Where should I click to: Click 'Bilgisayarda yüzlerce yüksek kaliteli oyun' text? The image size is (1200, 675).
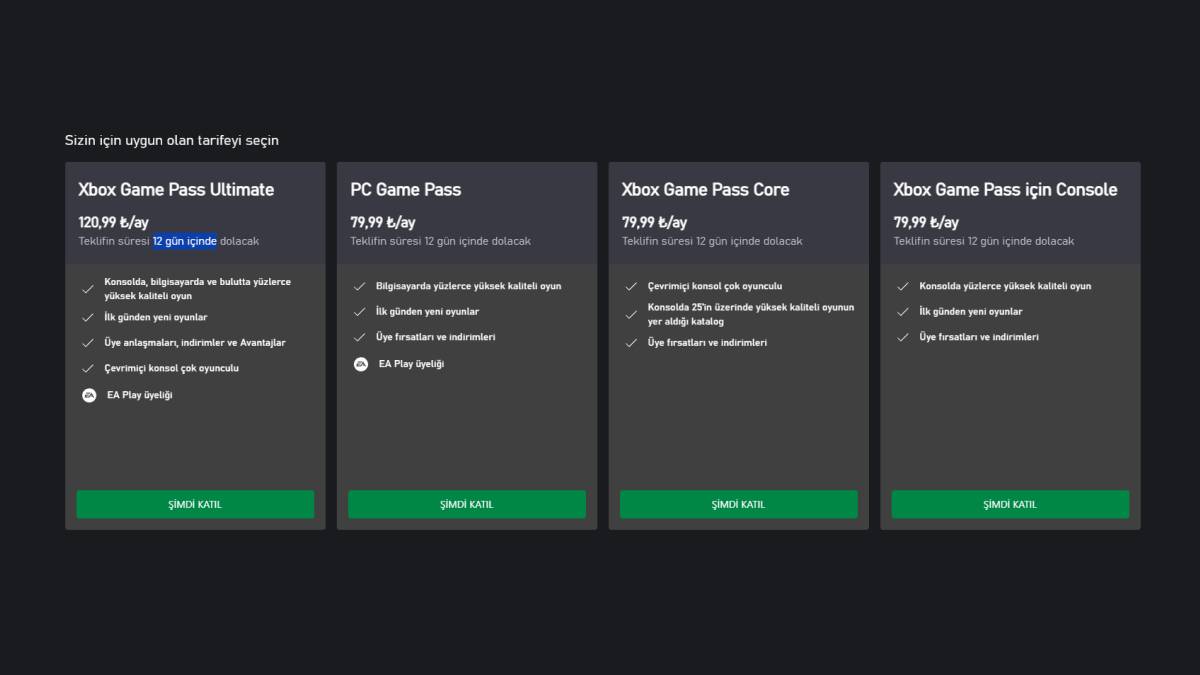tap(469, 286)
